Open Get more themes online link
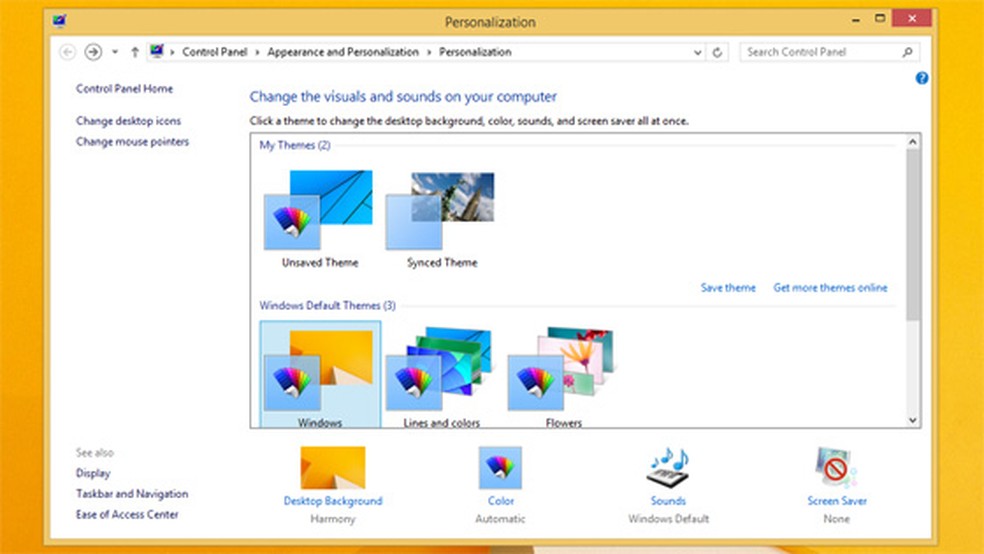984x554 pixels. click(830, 287)
